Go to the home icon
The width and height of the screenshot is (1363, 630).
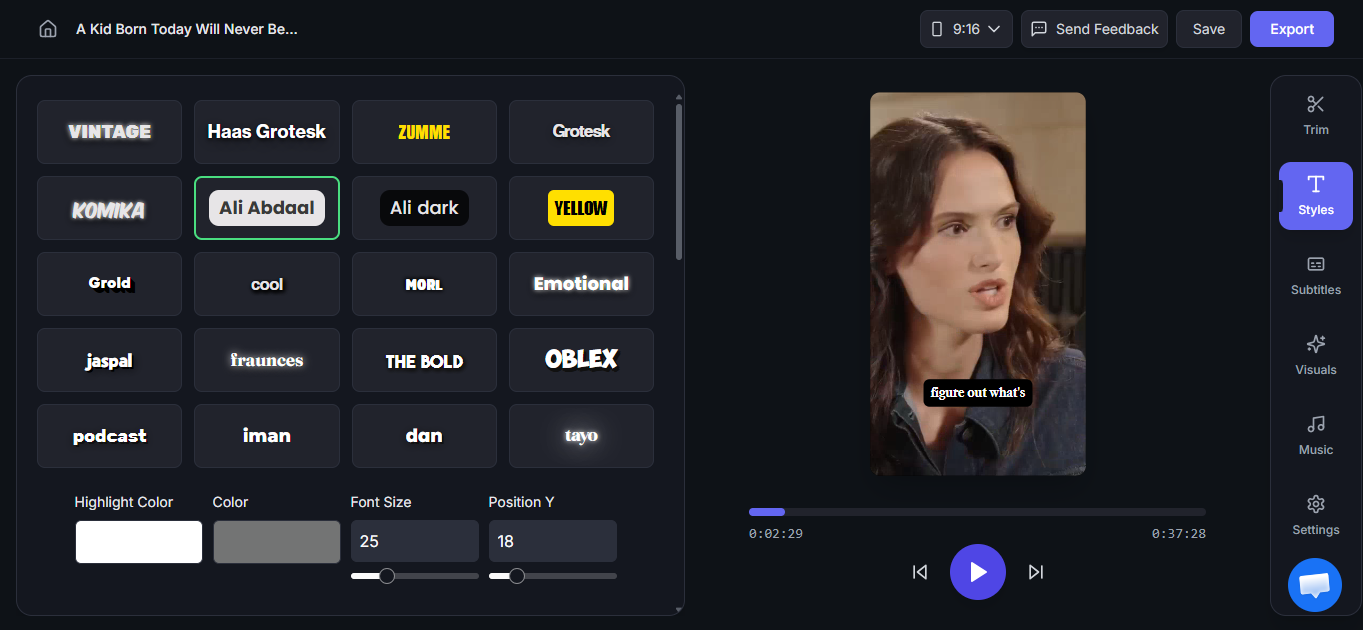(48, 29)
